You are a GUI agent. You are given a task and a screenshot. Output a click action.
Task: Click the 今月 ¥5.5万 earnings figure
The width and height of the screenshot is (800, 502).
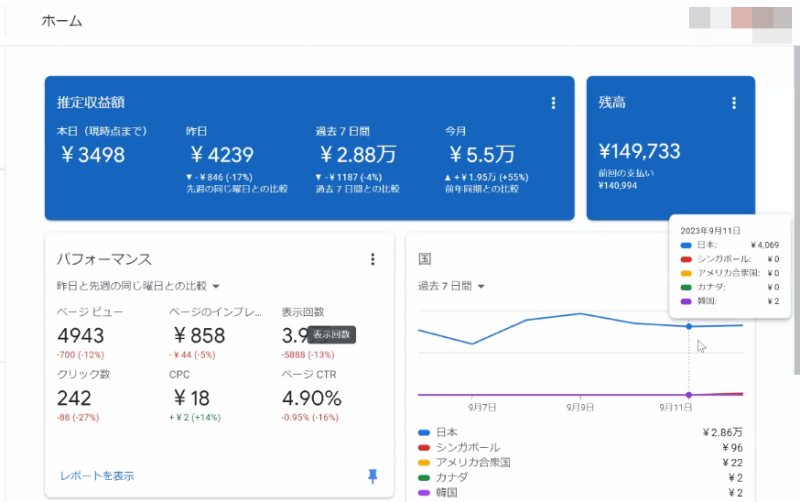click(482, 154)
